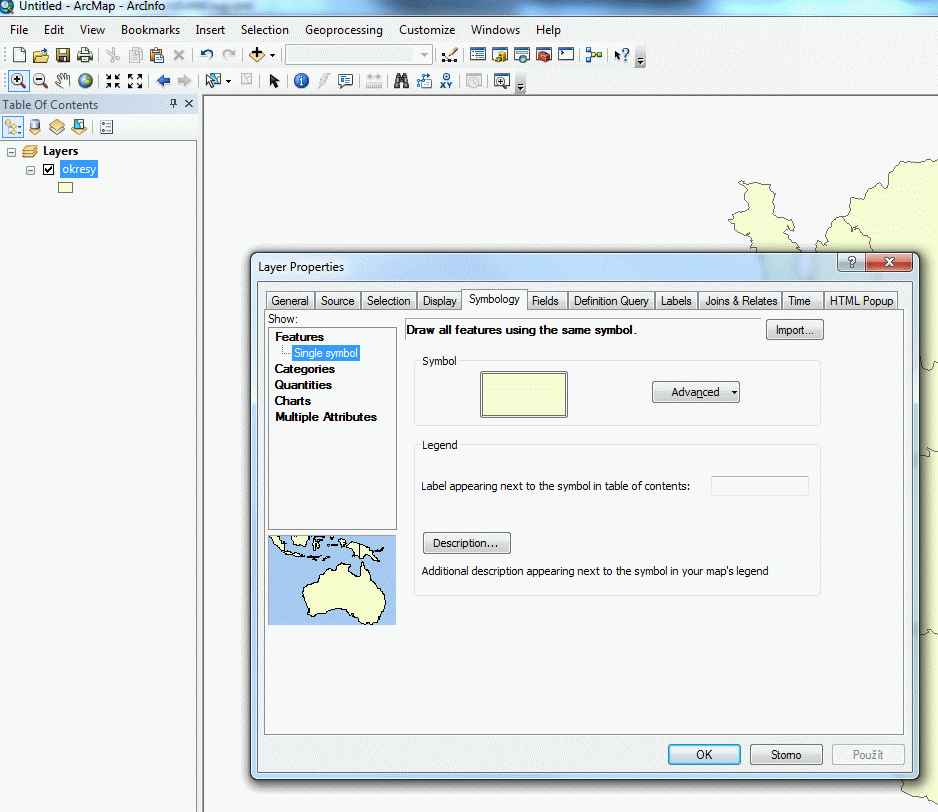Open the Table of Contents window icon
This screenshot has width=938, height=812.
point(478,55)
